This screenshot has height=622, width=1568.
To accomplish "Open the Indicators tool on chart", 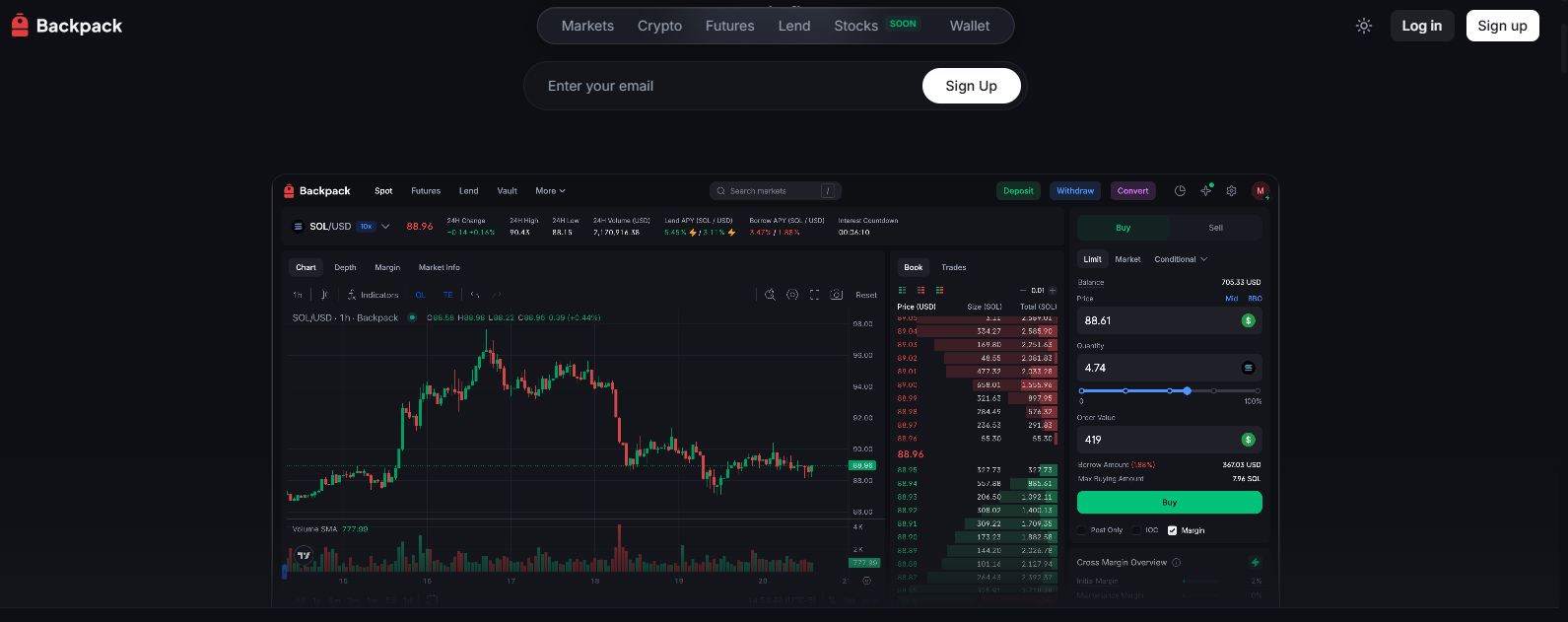I will pyautogui.click(x=374, y=295).
